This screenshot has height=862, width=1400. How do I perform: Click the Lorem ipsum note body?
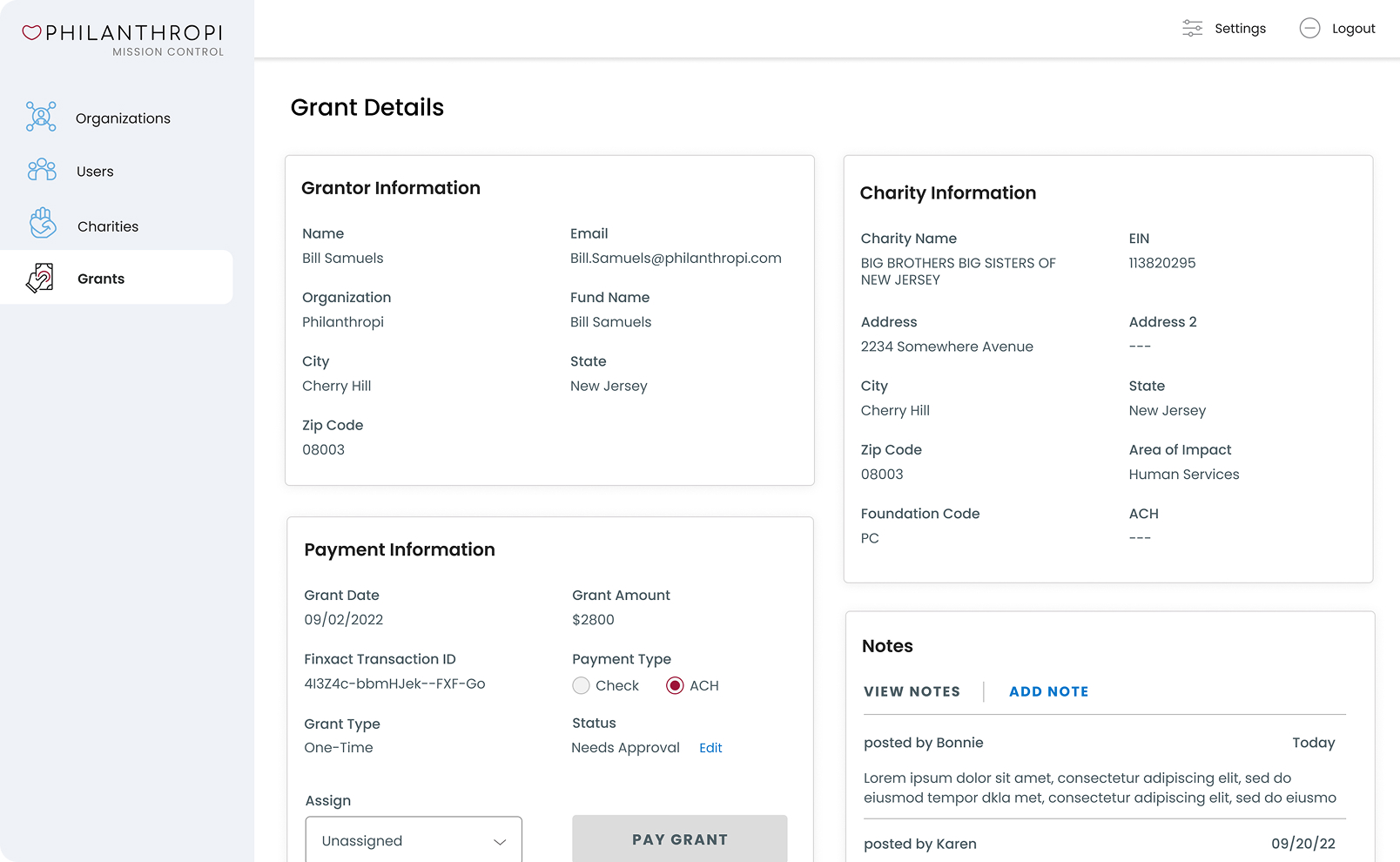click(x=1100, y=788)
